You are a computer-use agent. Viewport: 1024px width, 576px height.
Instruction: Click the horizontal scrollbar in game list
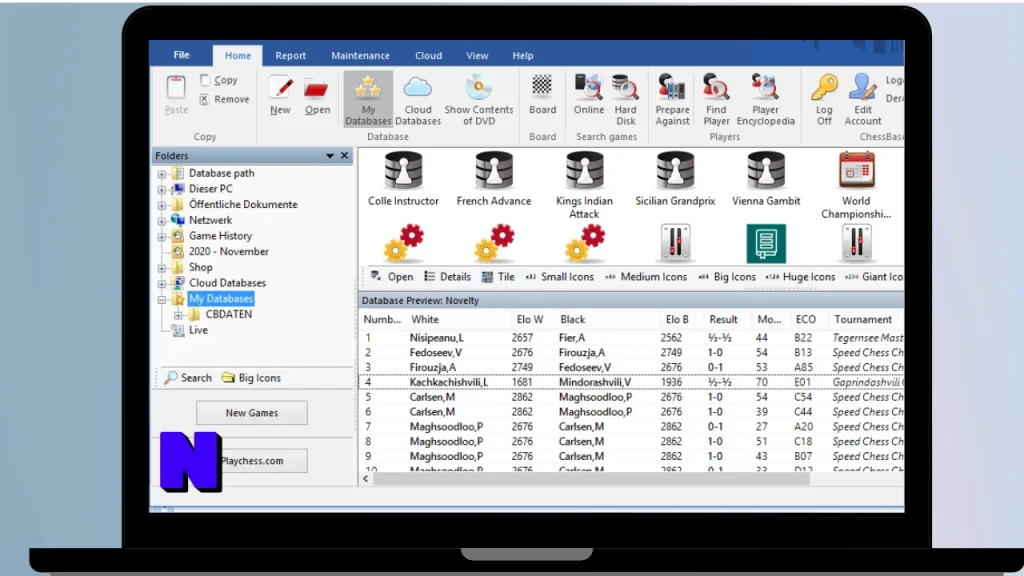tap(591, 479)
